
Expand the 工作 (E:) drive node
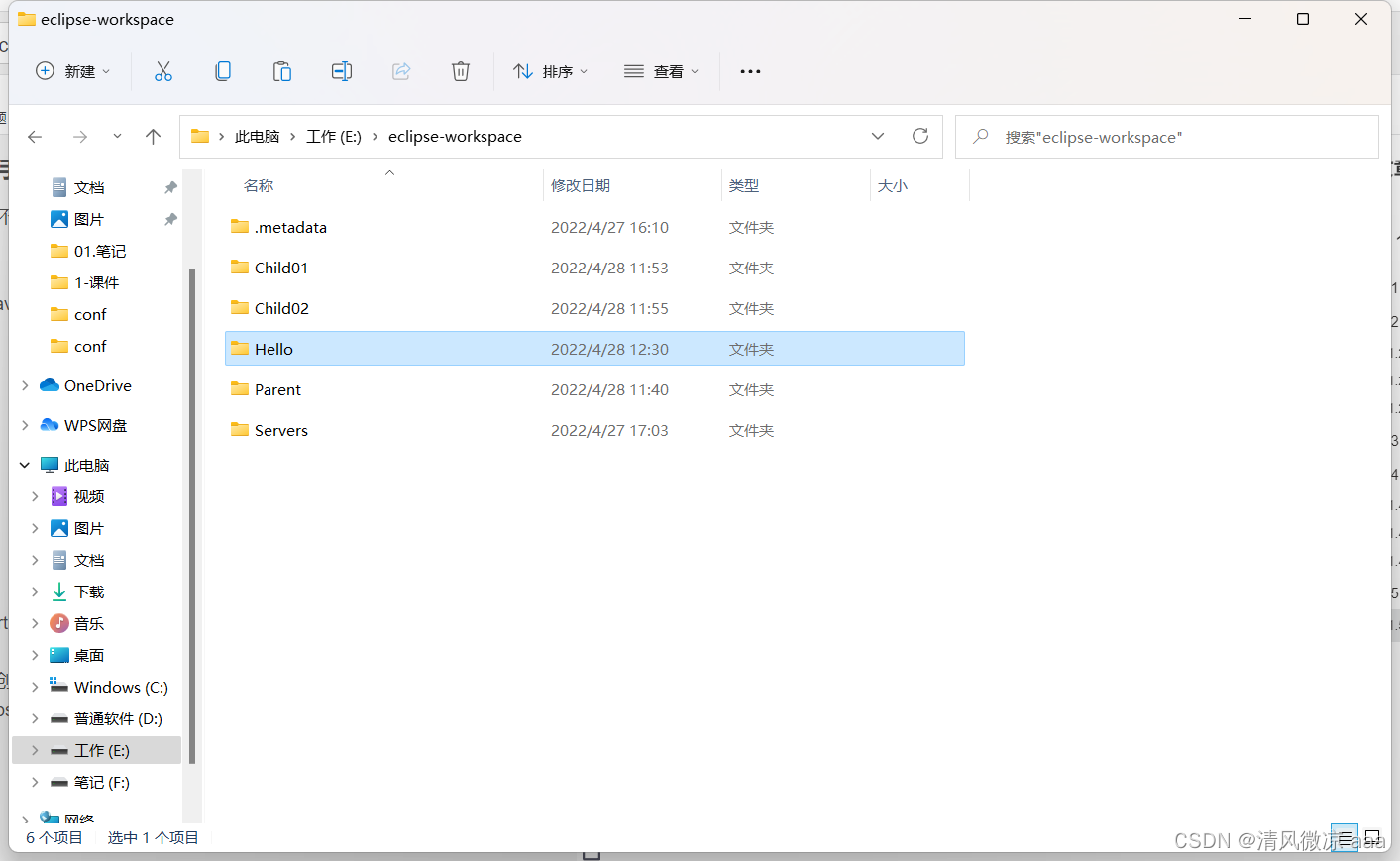35,750
